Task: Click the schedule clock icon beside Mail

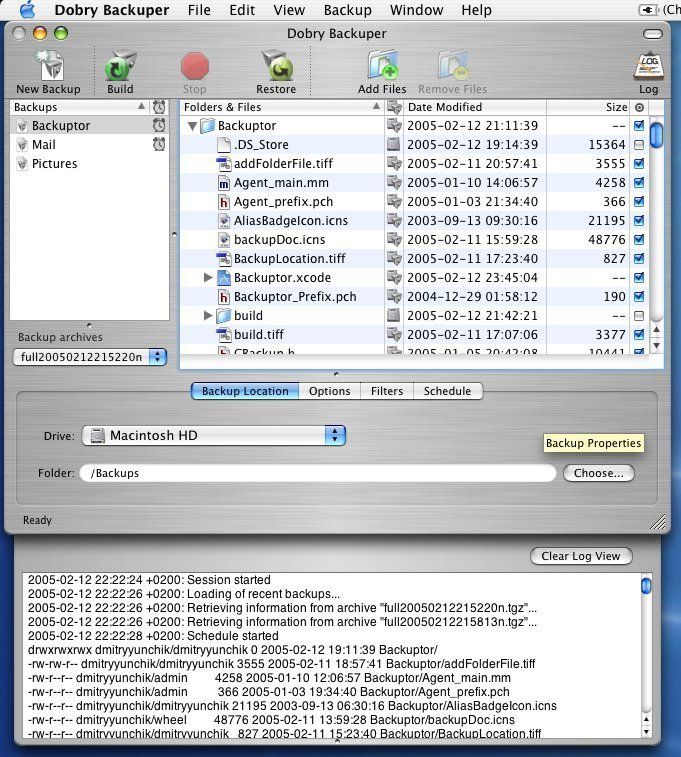Action: click(x=159, y=144)
